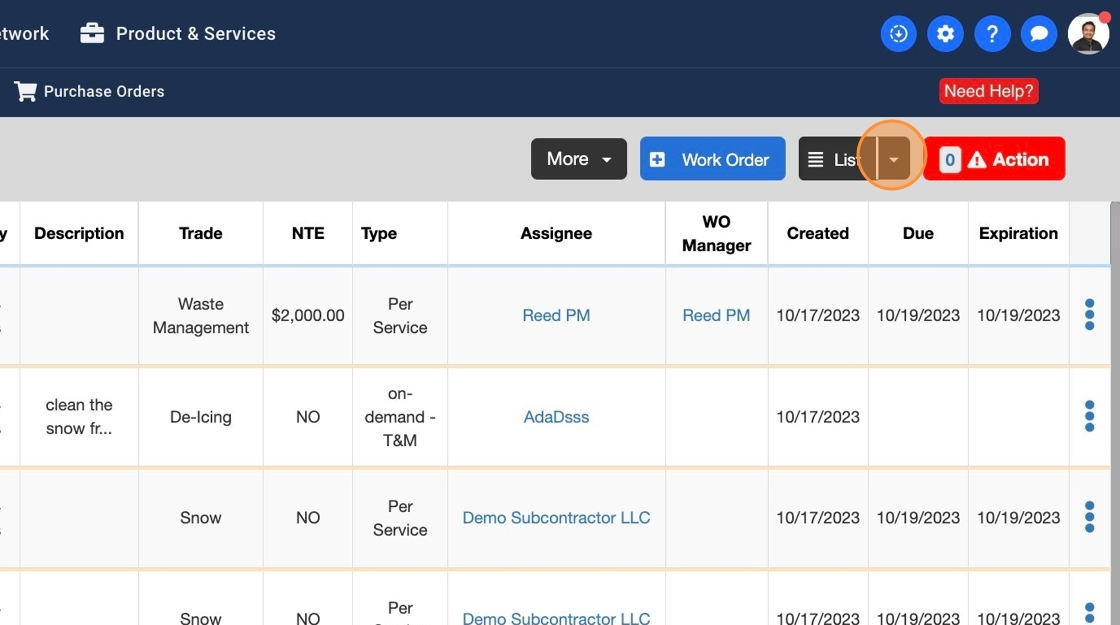The image size is (1120, 625).
Task: Open three-dot menu for Demo Subcontractor row
Action: (x=1089, y=517)
